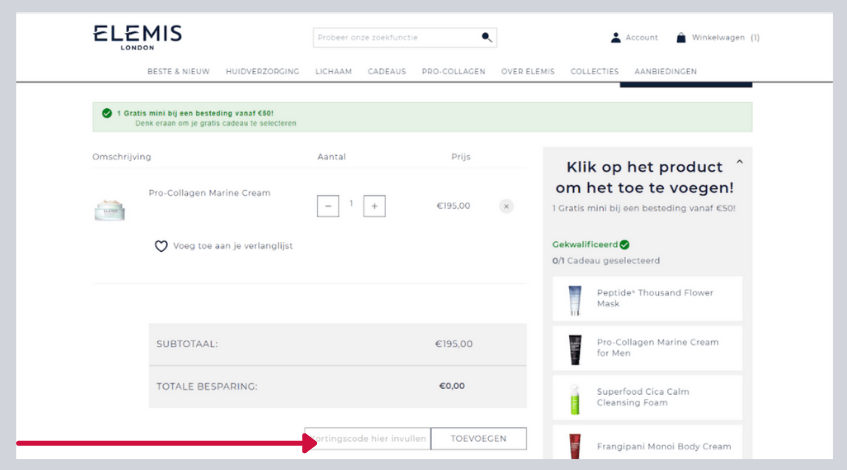Open the Aanbiedingen menu

tap(666, 71)
